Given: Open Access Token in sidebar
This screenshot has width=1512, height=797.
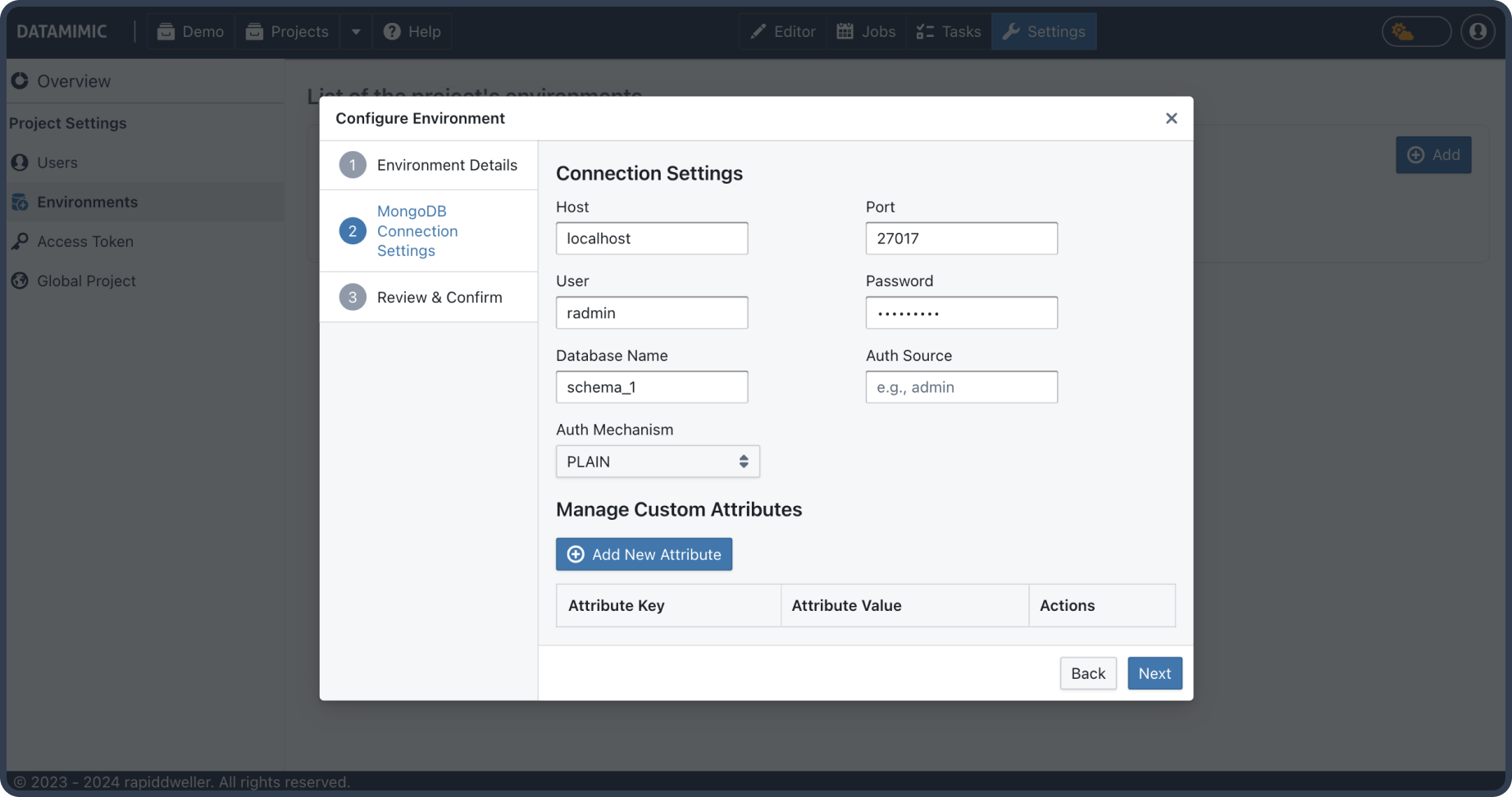Looking at the screenshot, I should [x=84, y=241].
